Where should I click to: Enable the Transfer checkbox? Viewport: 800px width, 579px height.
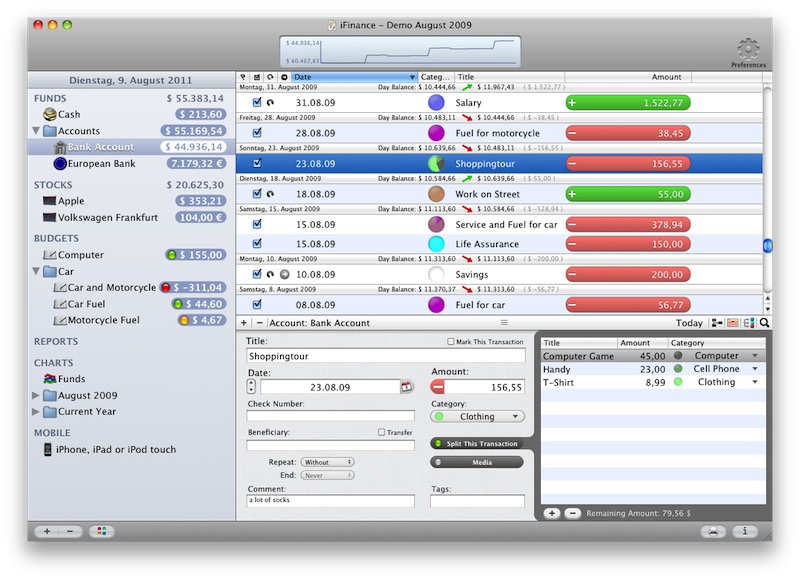pos(381,432)
